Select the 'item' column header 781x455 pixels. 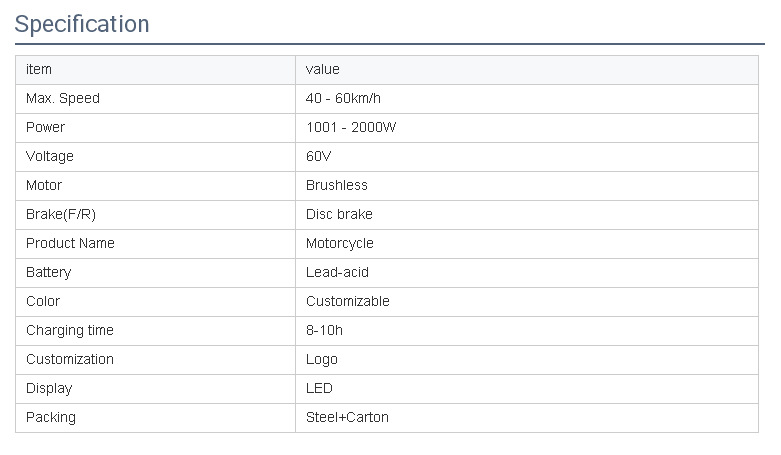click(39, 69)
